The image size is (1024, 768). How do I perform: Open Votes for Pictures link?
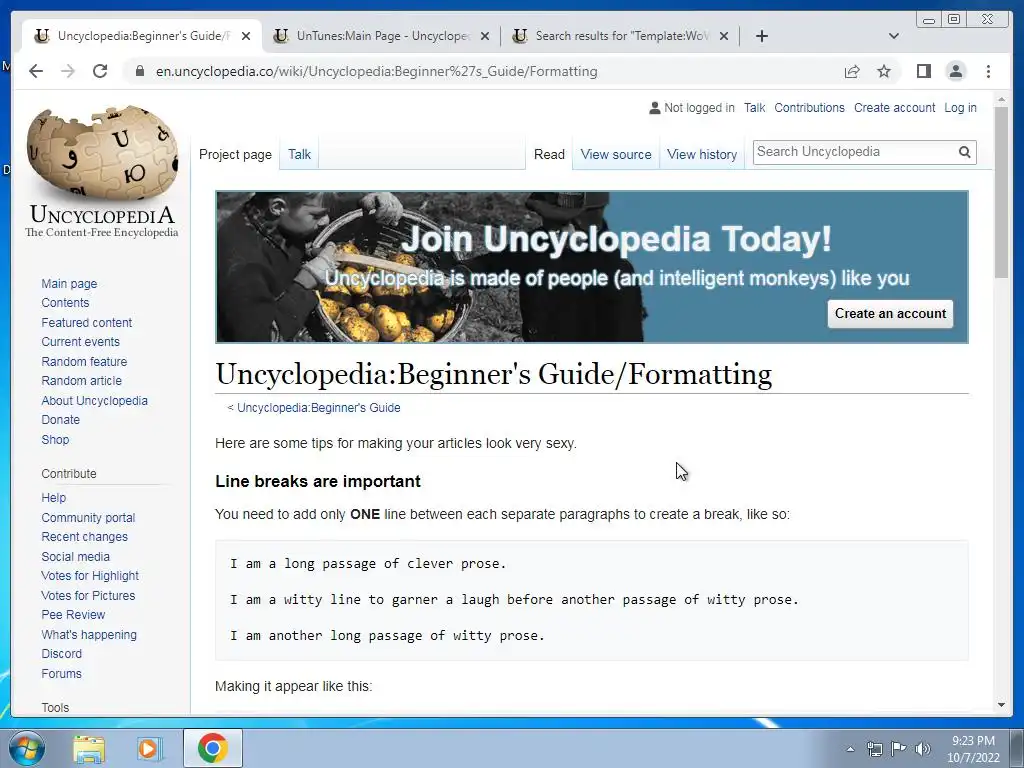pos(88,596)
